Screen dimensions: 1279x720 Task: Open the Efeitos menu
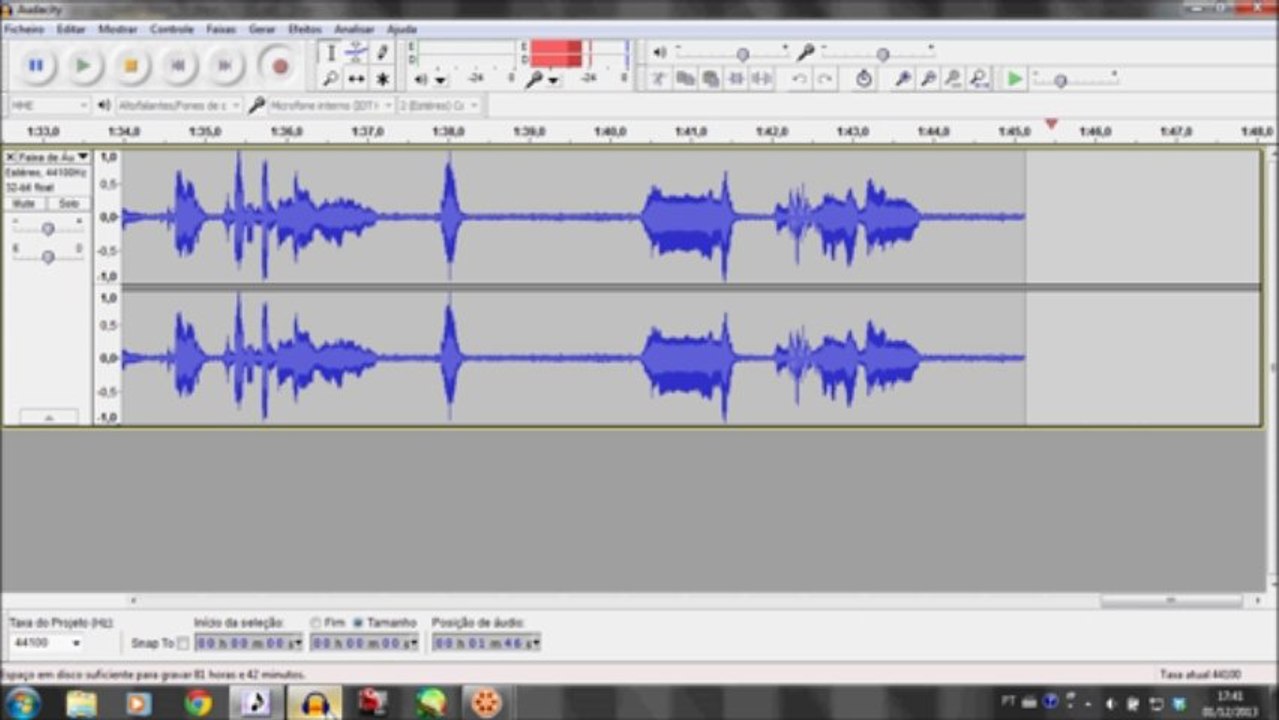(305, 30)
